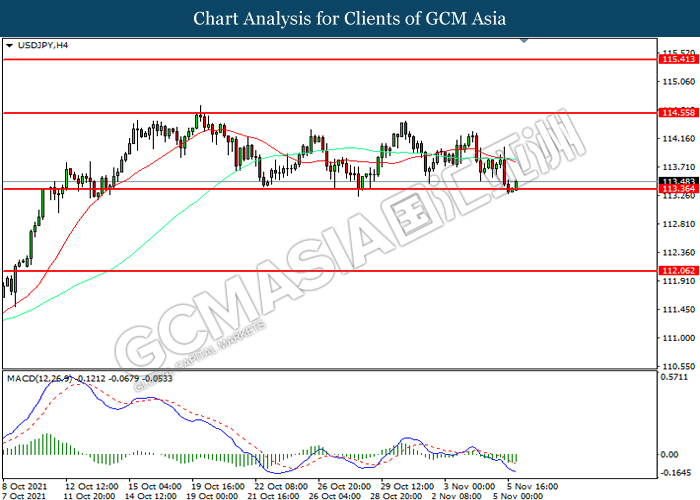Click the MACD scale value -0.1645
700x500 pixels.
coord(676,473)
